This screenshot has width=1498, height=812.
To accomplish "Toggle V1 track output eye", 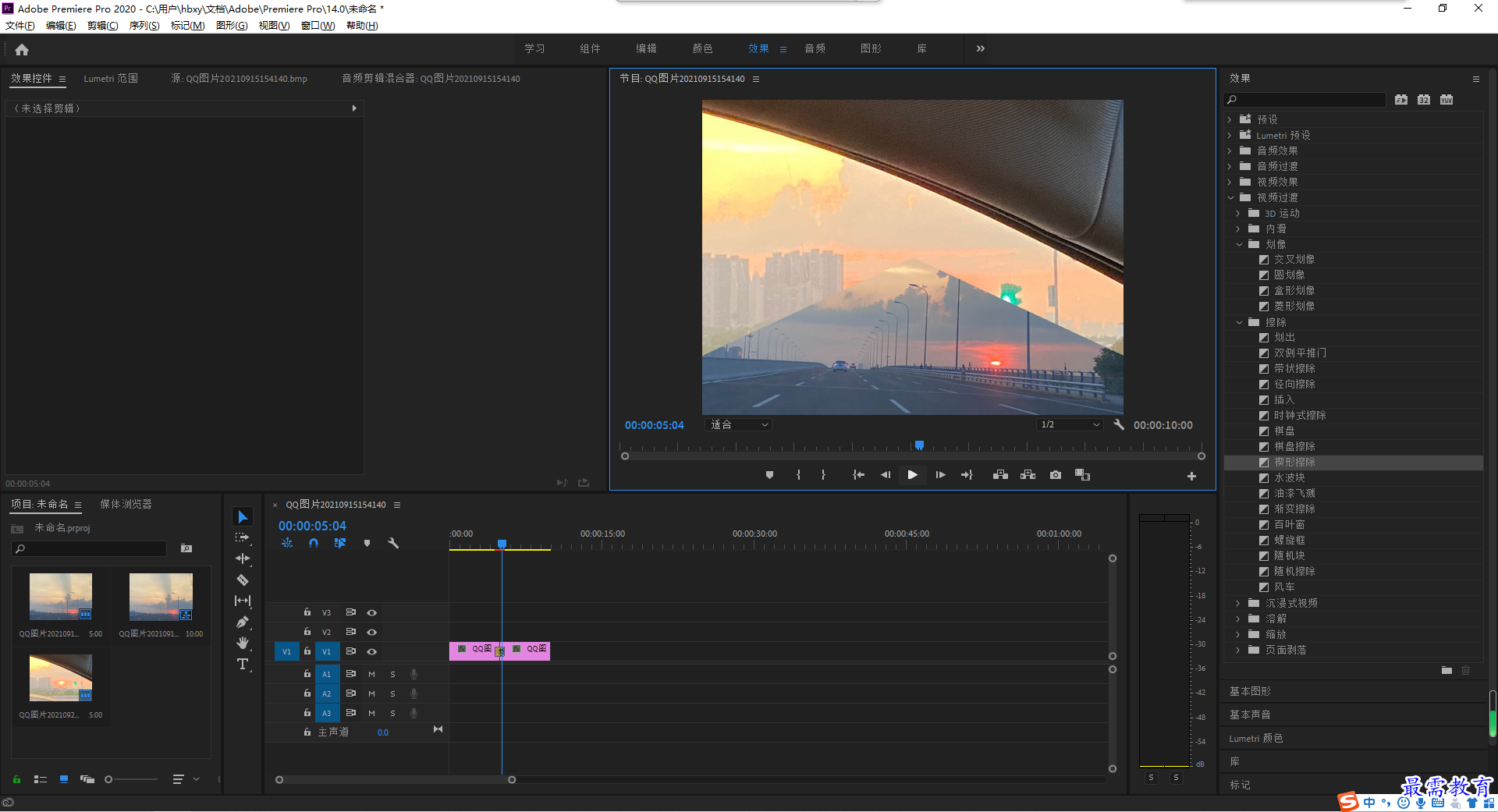I will point(372,652).
